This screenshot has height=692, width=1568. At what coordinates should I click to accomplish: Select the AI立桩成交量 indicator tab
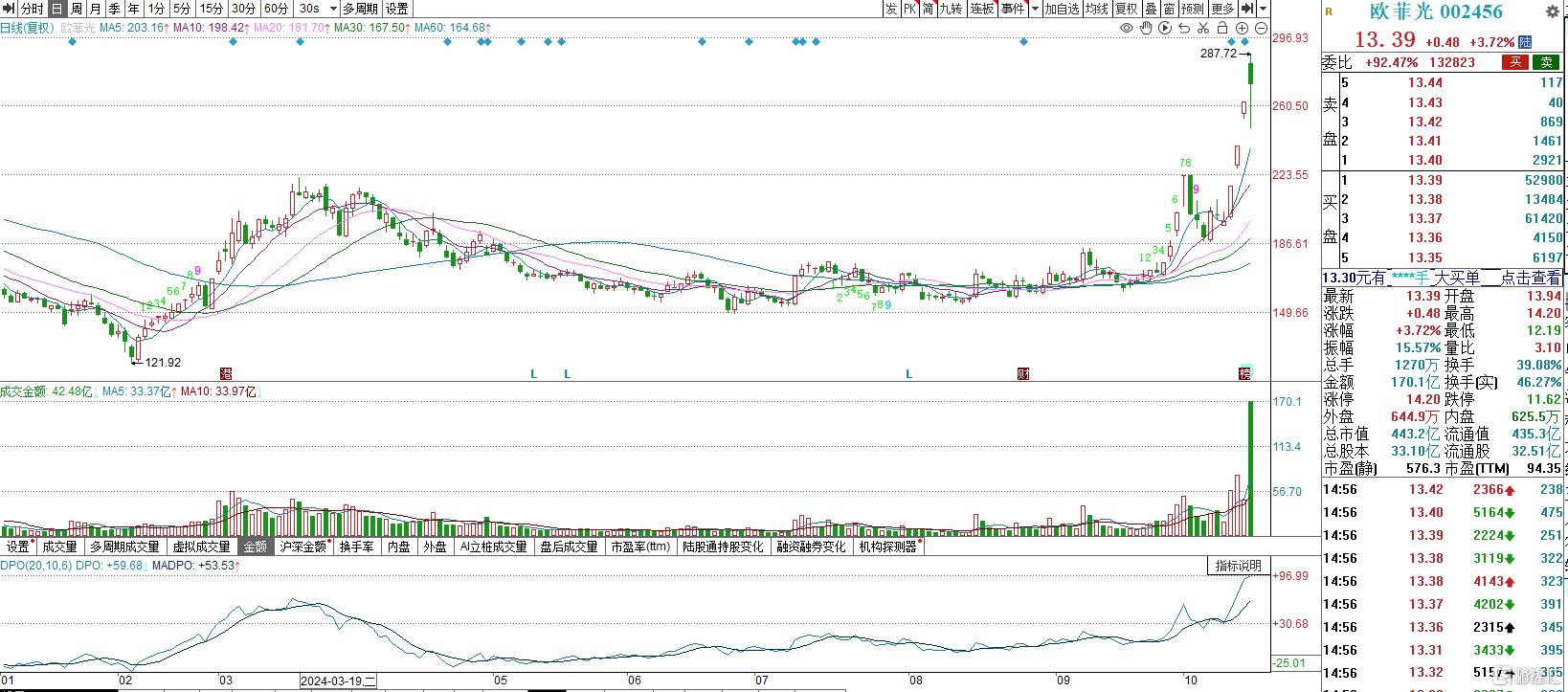click(x=493, y=547)
